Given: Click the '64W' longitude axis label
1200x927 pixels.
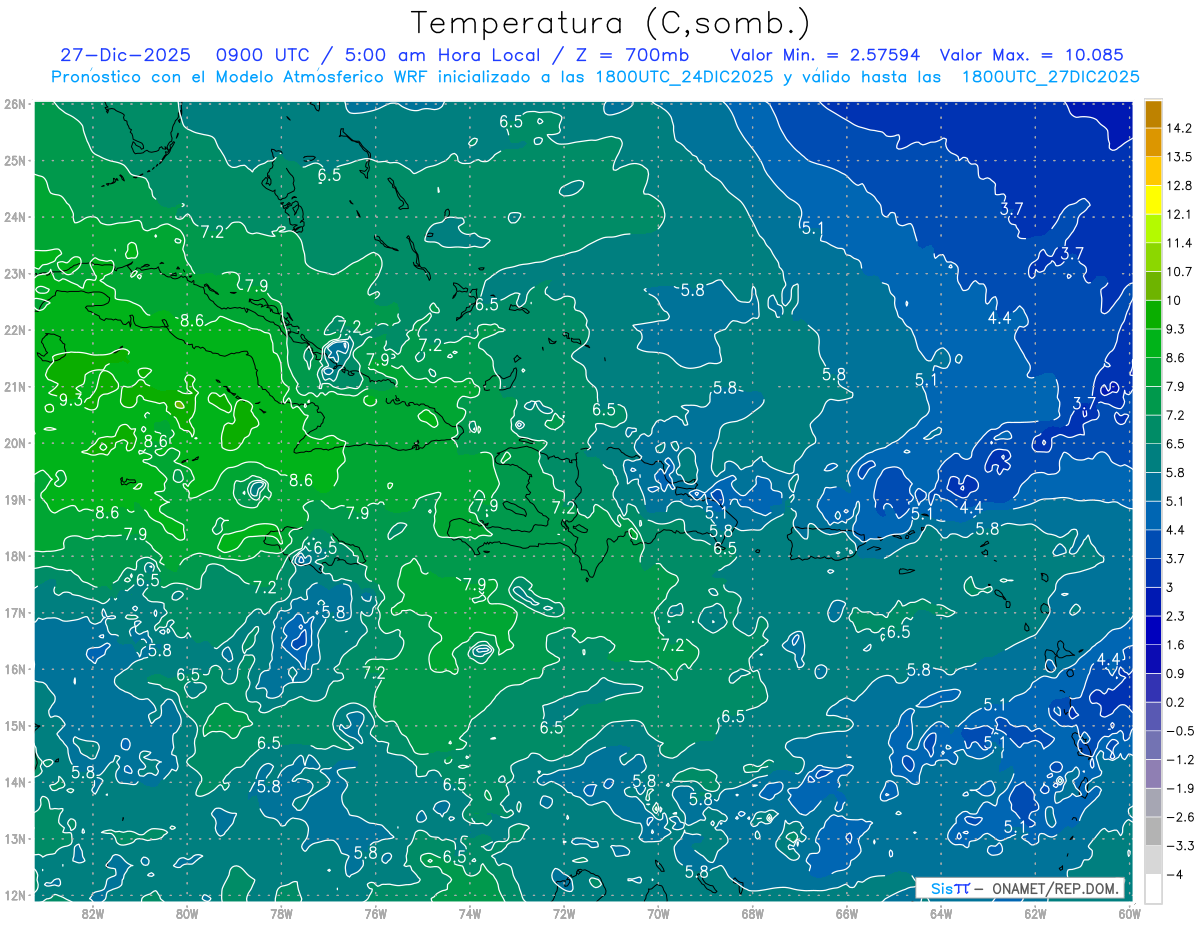Looking at the screenshot, I should [941, 912].
